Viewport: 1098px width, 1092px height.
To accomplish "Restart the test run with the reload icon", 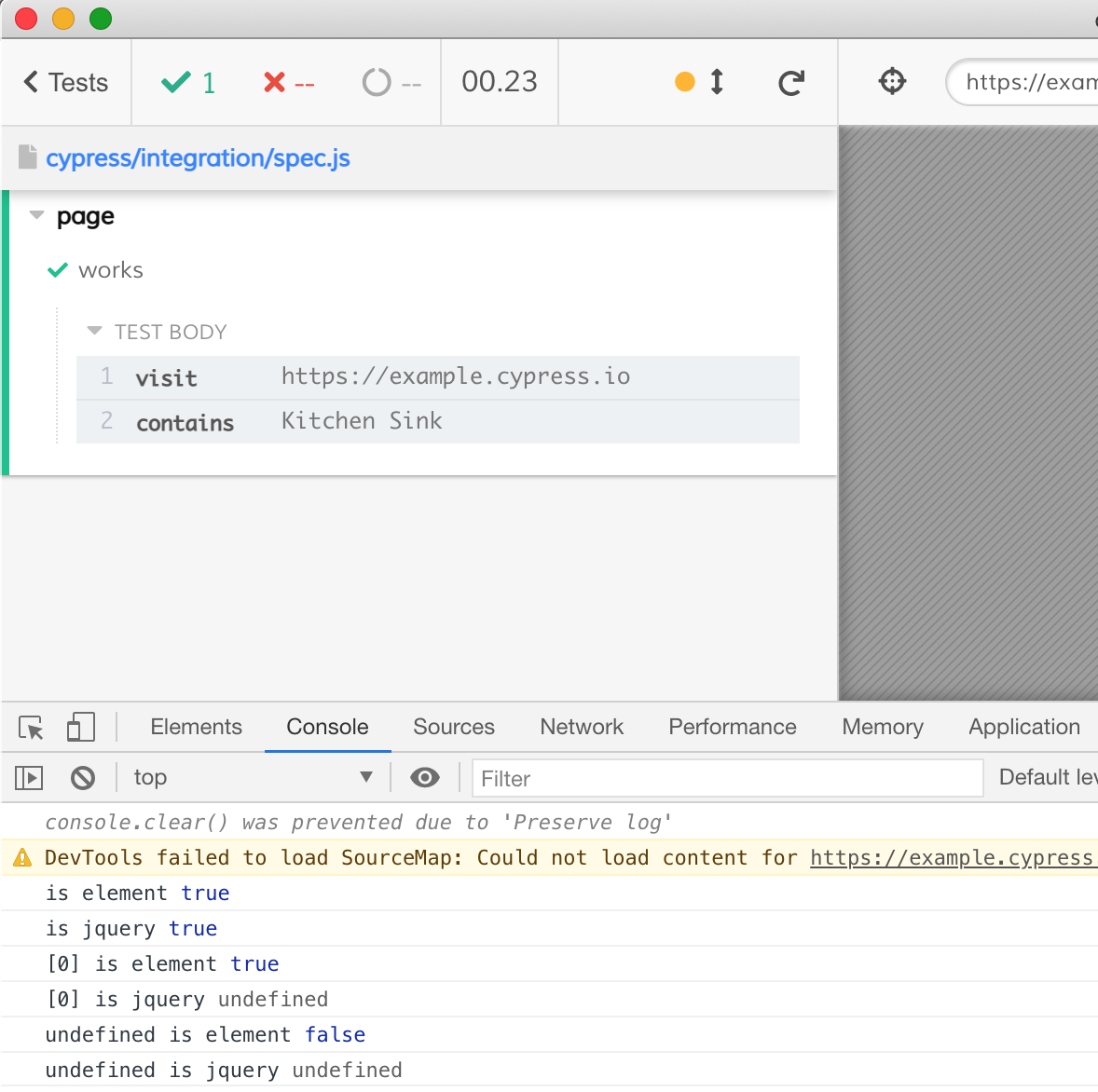I will tap(790, 82).
